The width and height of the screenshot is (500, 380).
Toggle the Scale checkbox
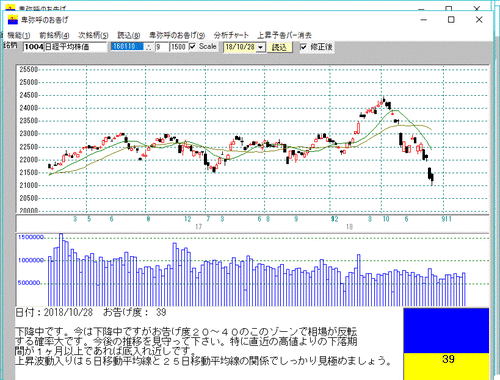(192, 47)
